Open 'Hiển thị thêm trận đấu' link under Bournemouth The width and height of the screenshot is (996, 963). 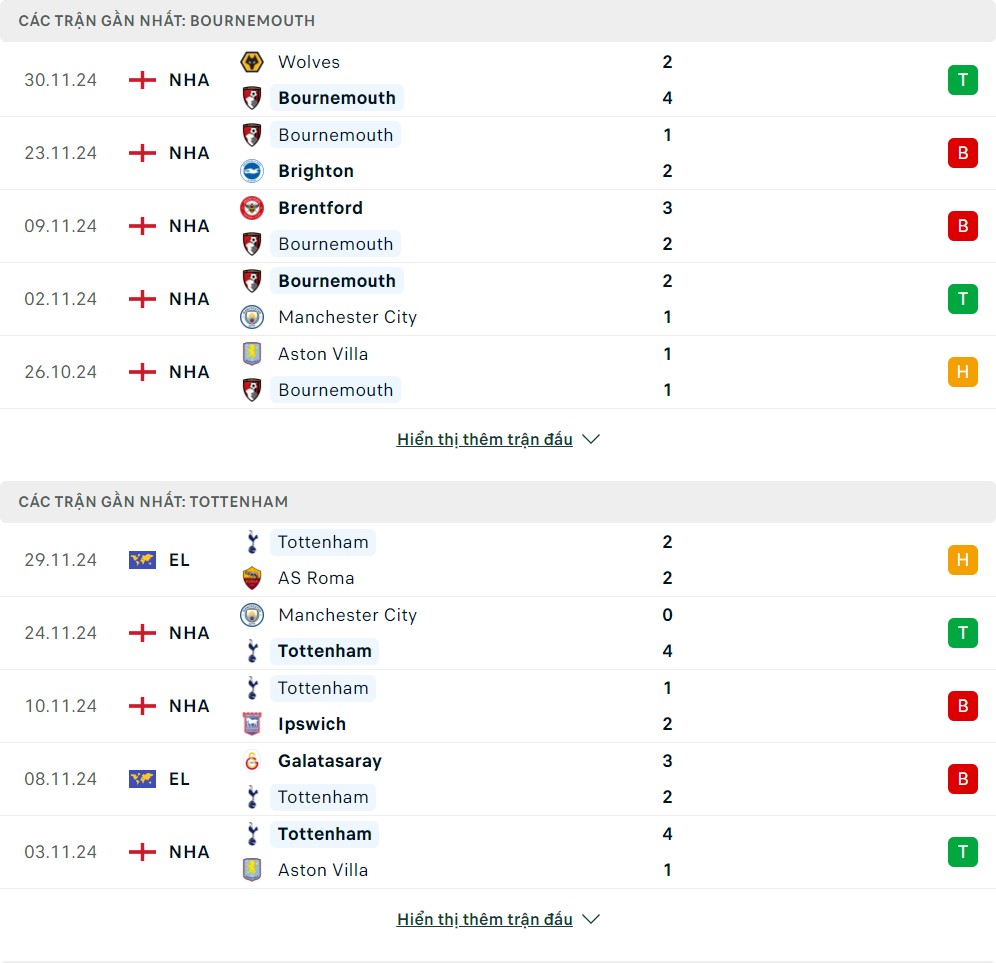(x=484, y=439)
